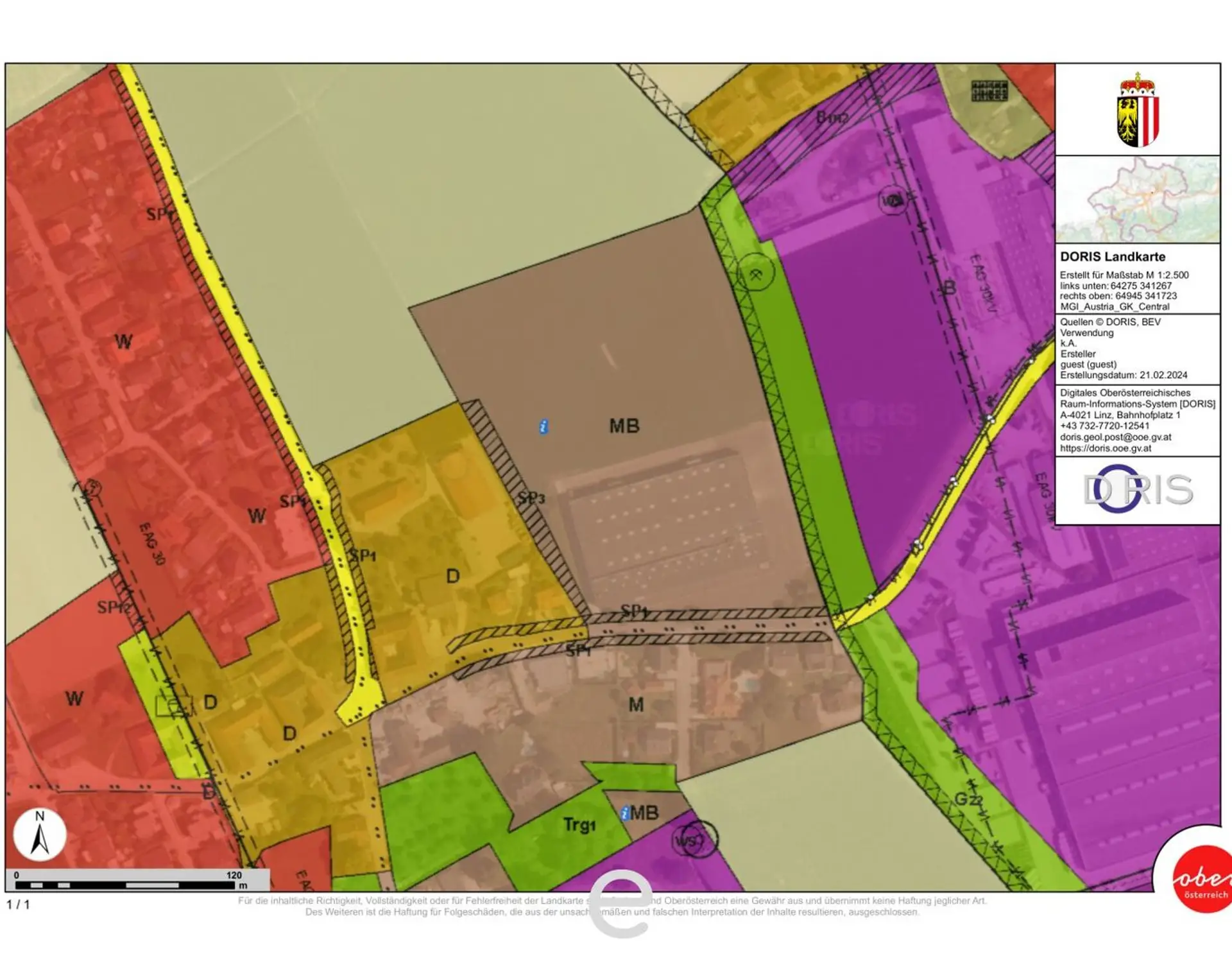Click the north arrow compass icon
Viewport: 1232px width, 954px height.
click(40, 835)
